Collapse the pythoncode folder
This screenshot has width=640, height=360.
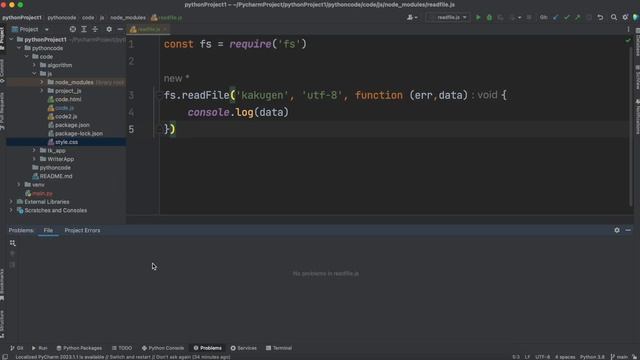(x=19, y=48)
